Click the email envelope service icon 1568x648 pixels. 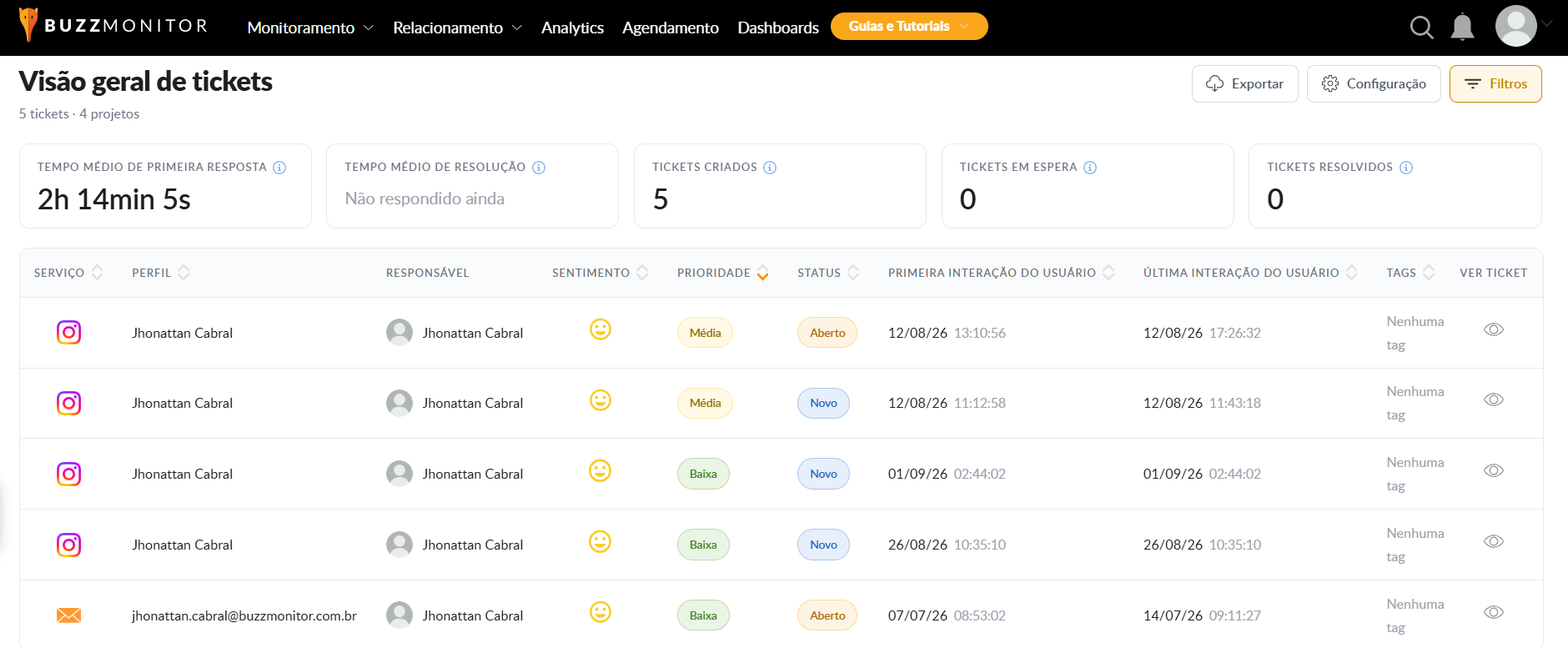[68, 615]
